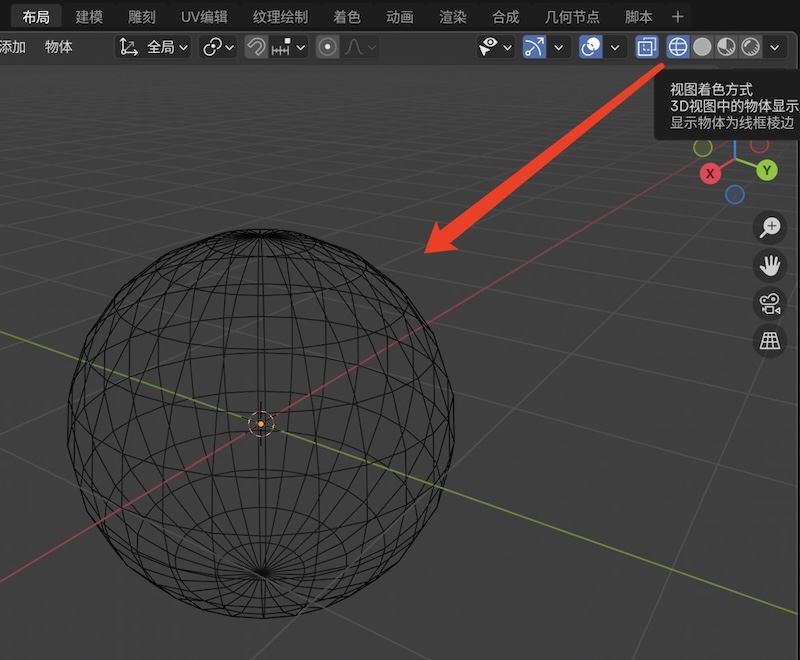Add a new workspace with plus button
800x660 pixels.
(x=678, y=17)
